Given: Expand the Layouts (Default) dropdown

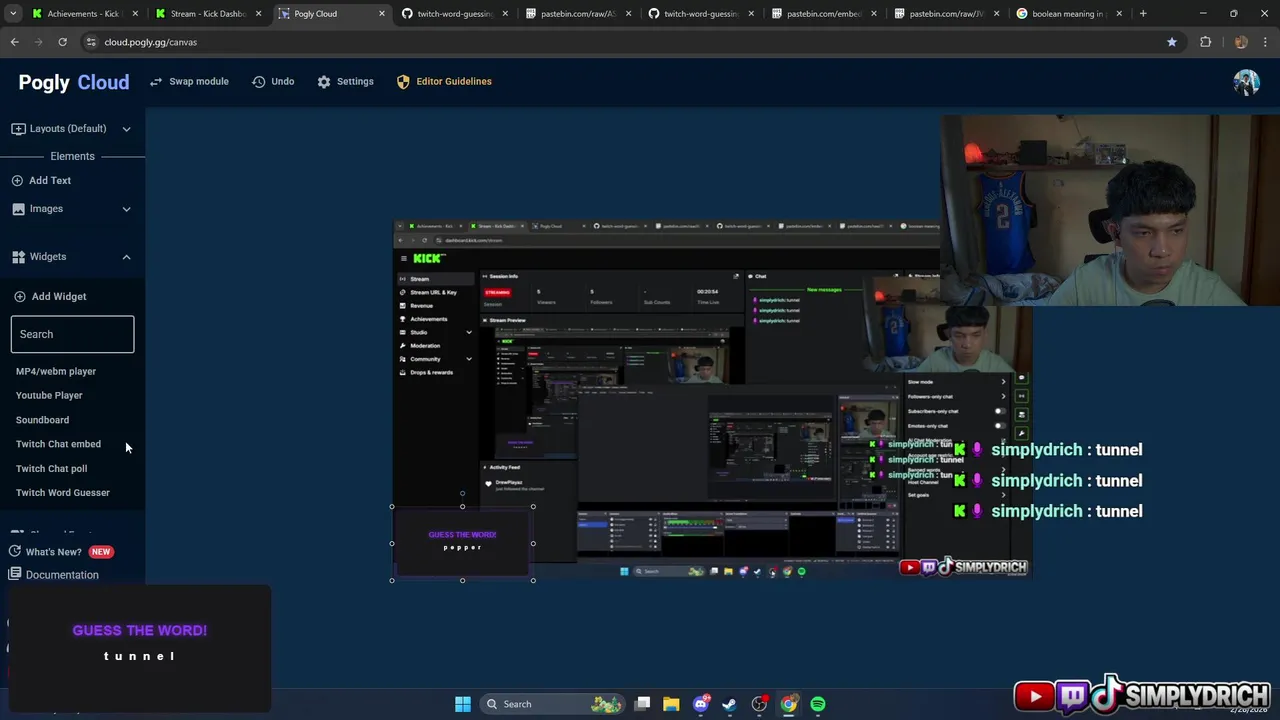Looking at the screenshot, I should click(x=126, y=129).
